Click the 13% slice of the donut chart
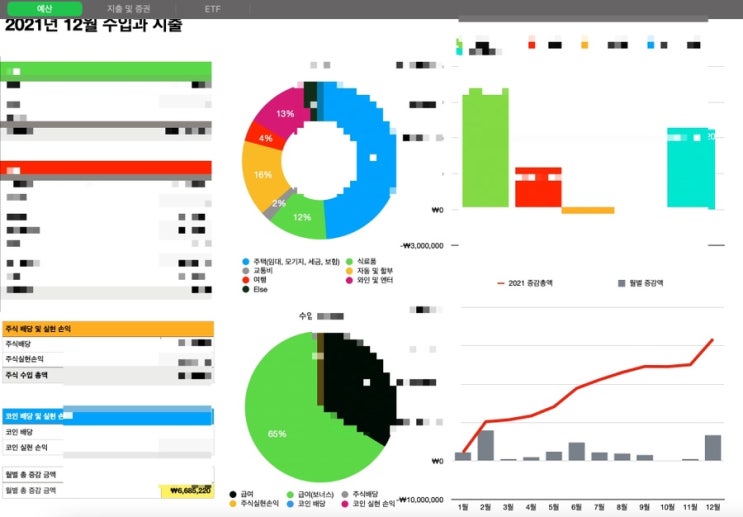 [x=280, y=111]
